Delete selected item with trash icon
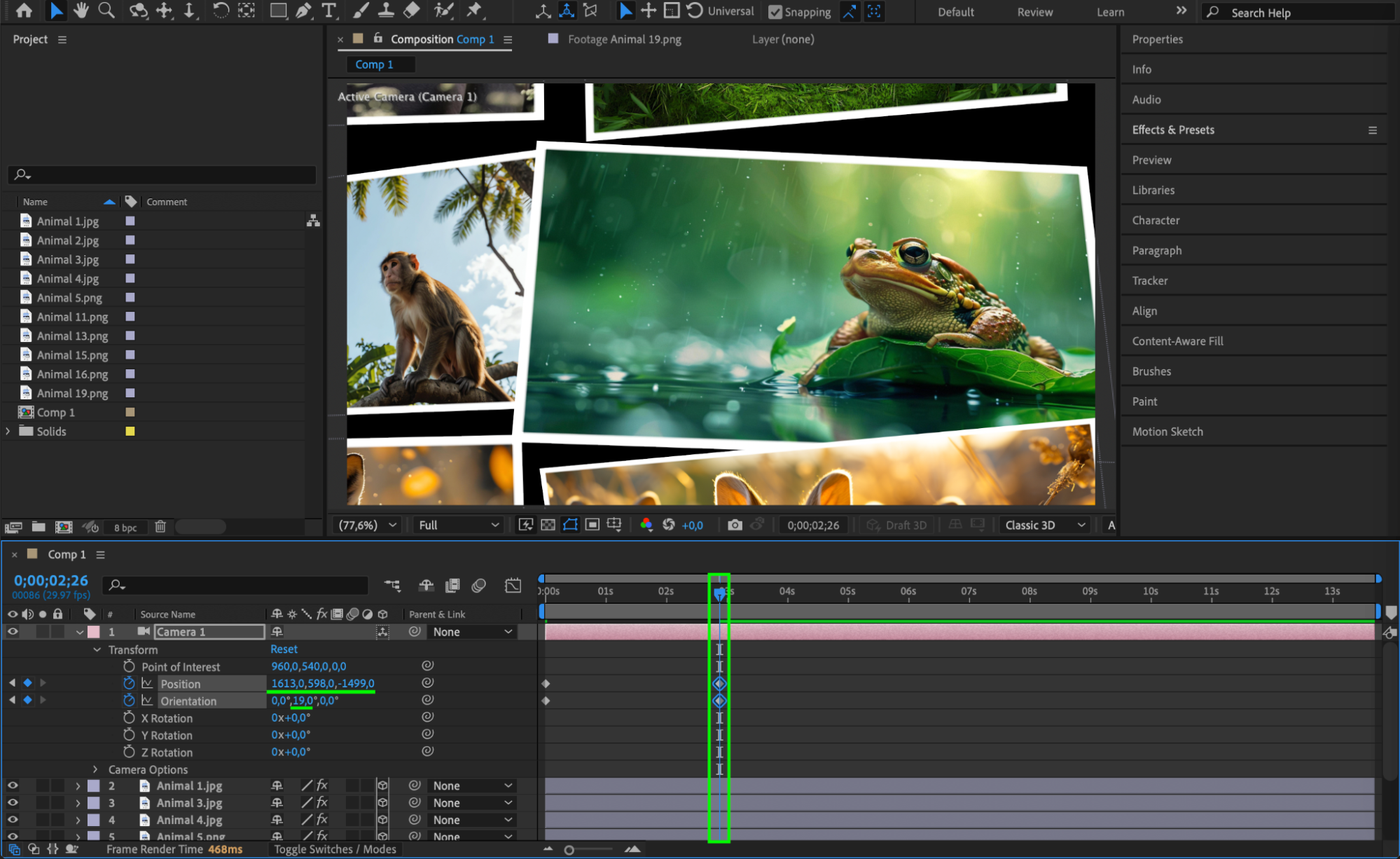Screen dimensions: 1400x859 click(160, 526)
